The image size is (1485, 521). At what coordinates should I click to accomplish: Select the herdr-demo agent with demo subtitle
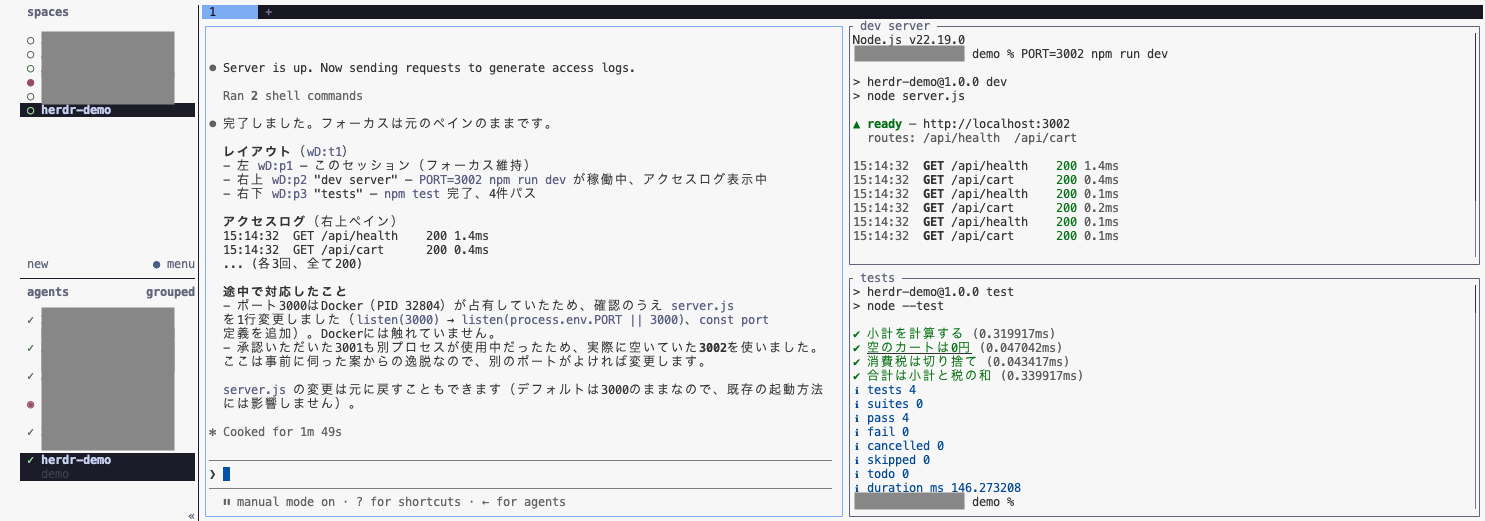coord(107,466)
